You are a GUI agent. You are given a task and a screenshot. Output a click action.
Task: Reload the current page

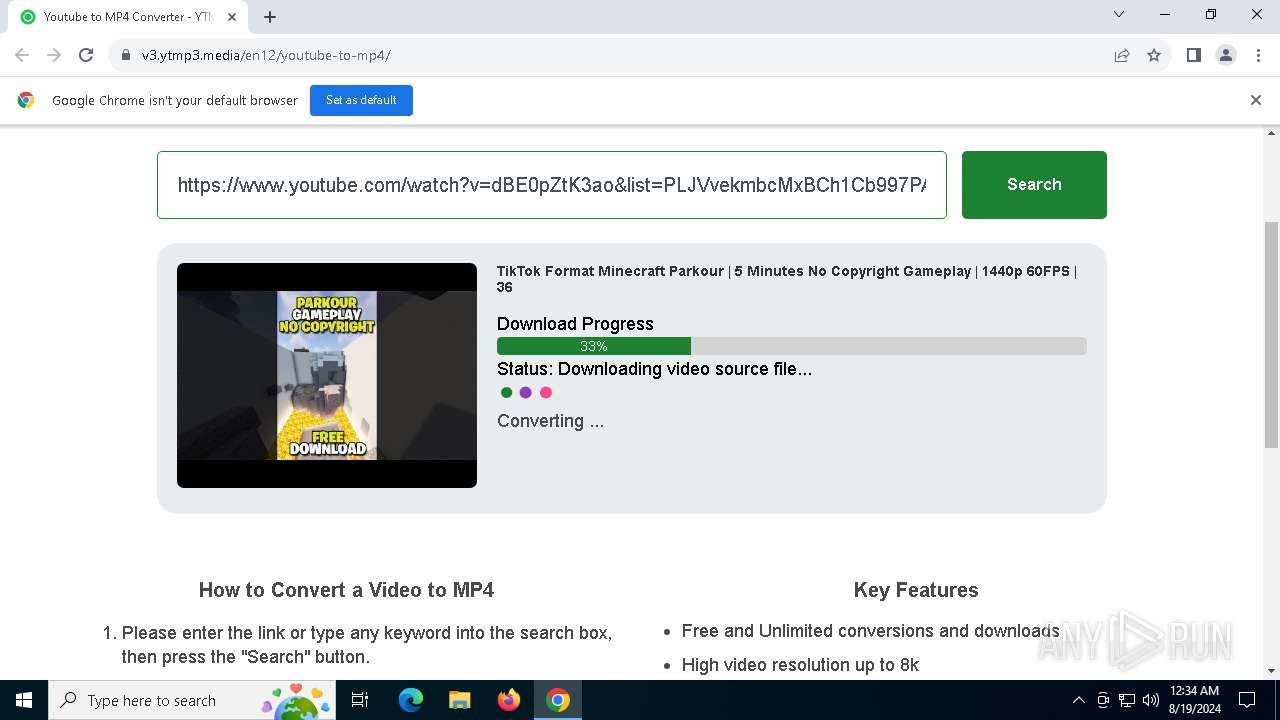point(86,55)
